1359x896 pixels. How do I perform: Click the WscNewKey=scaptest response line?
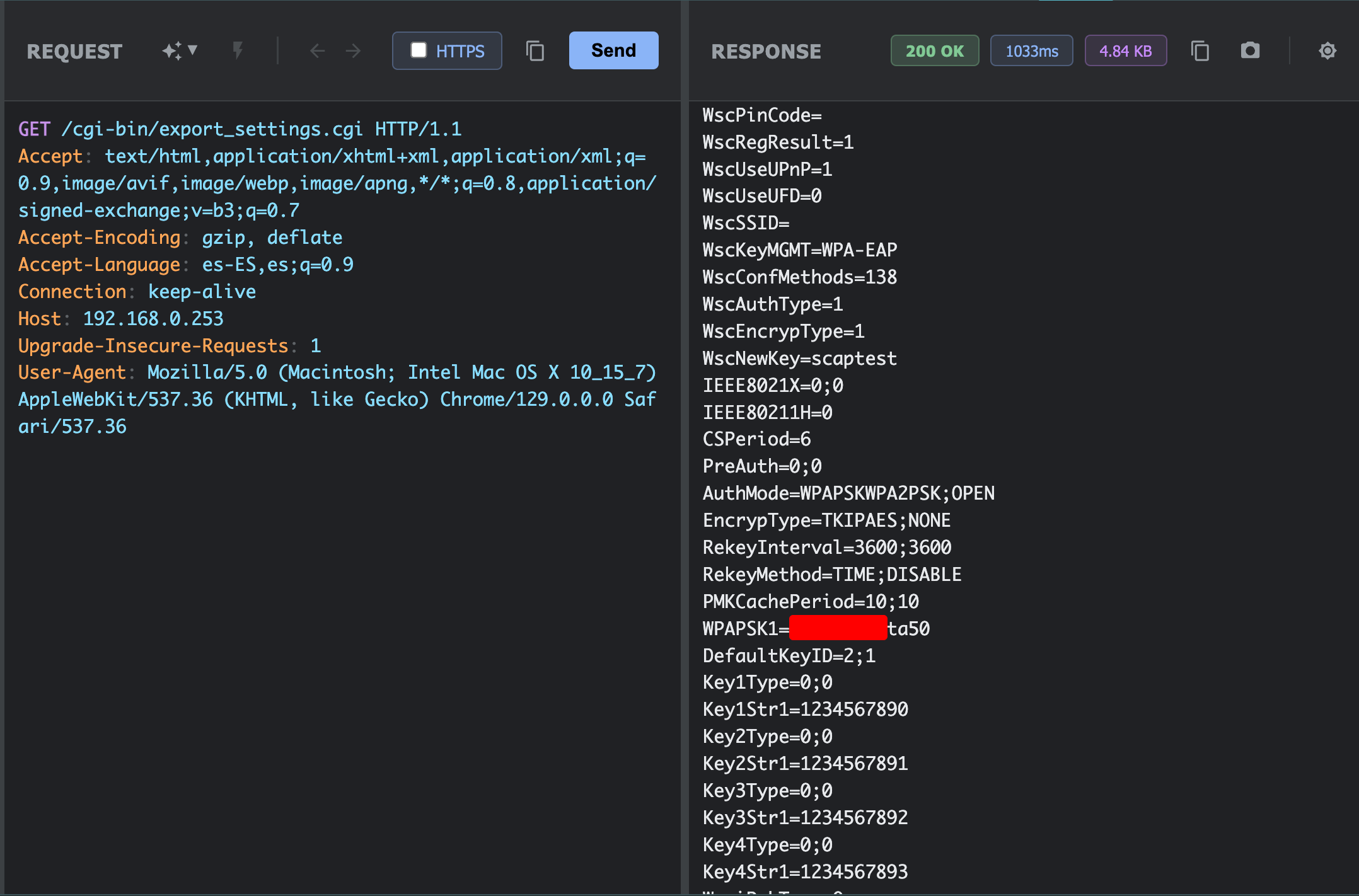[x=799, y=358]
